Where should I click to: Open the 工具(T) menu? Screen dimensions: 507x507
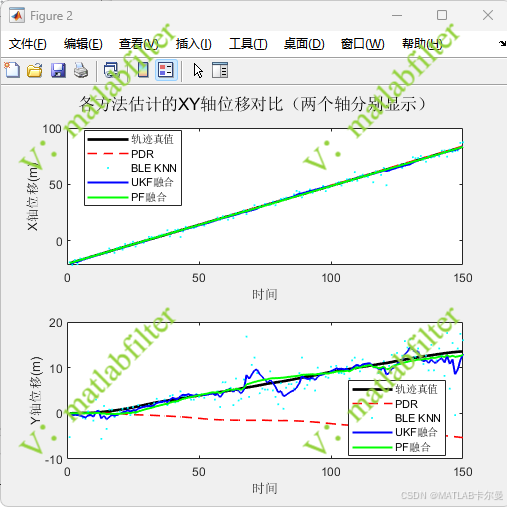(248, 44)
